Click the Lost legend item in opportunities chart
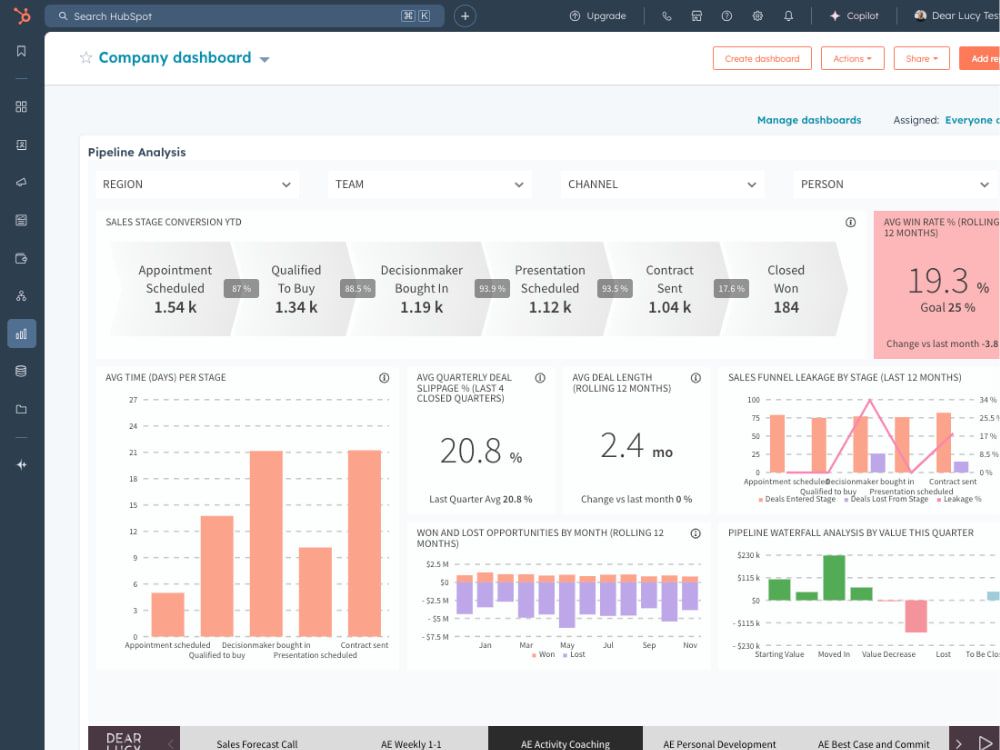 click(574, 655)
